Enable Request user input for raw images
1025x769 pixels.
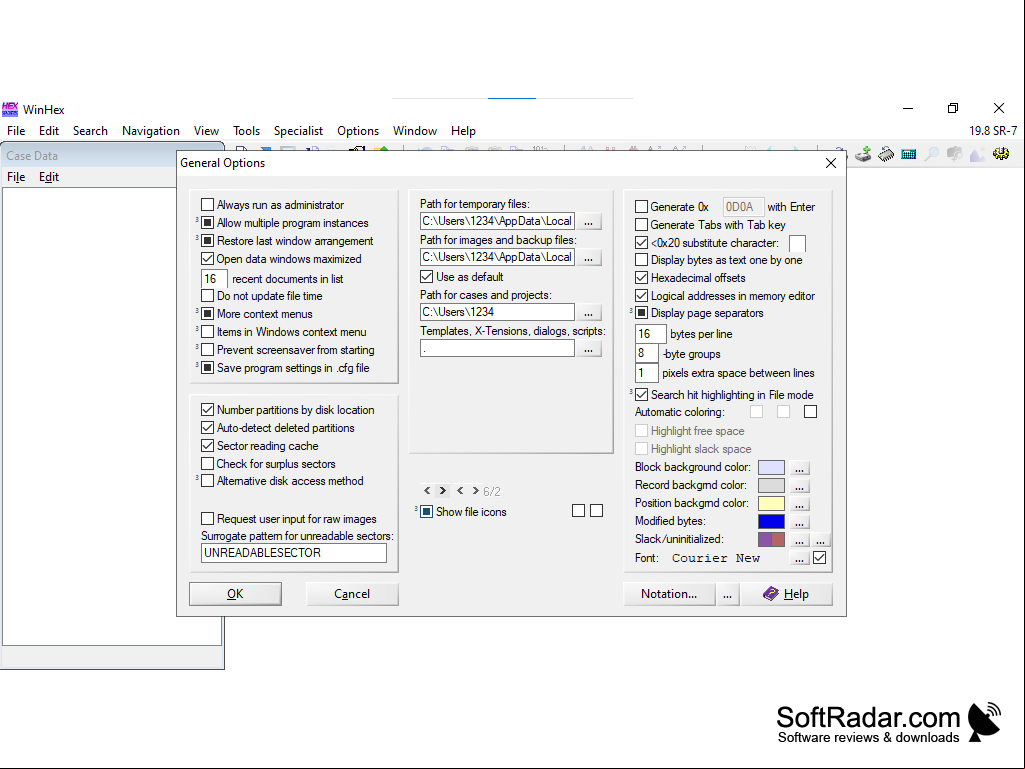pyautogui.click(x=207, y=519)
